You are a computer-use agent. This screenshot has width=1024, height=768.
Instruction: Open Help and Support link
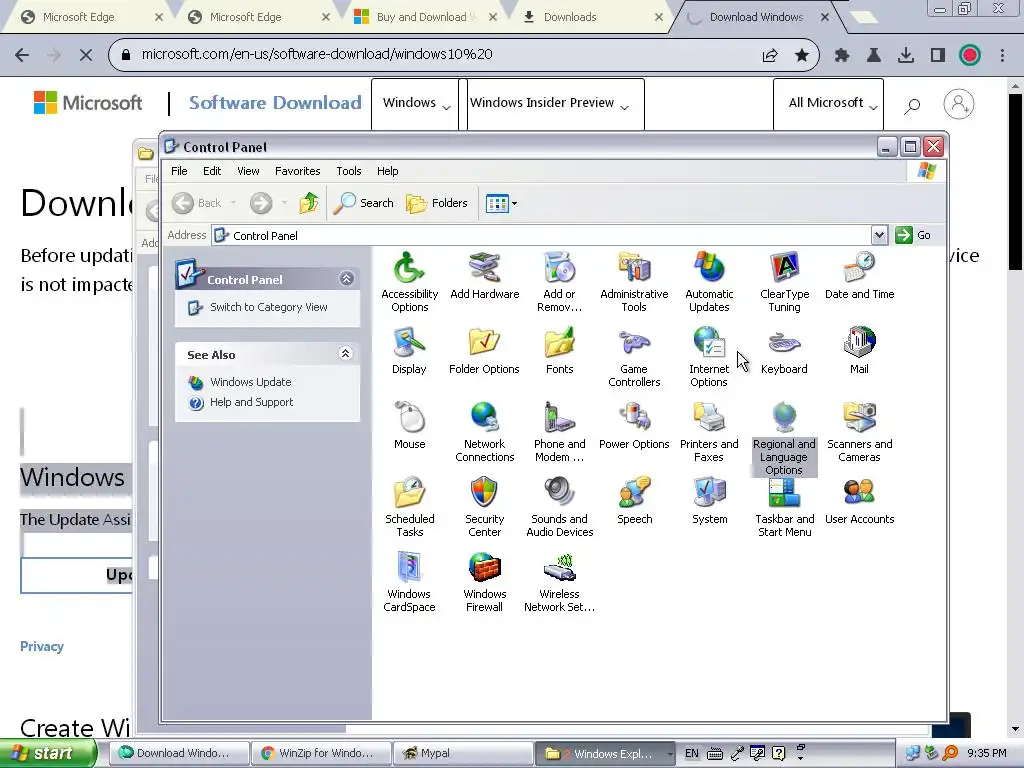(x=251, y=402)
